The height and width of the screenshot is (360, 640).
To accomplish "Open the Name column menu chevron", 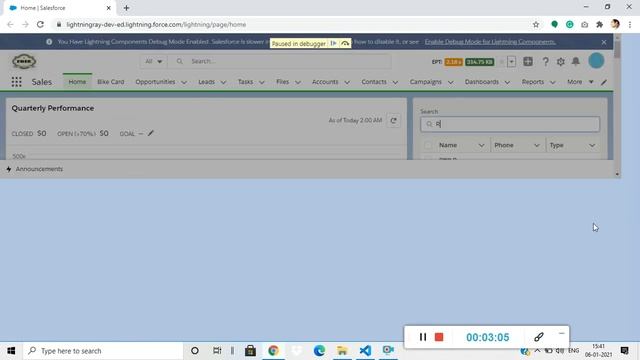I will point(481,145).
